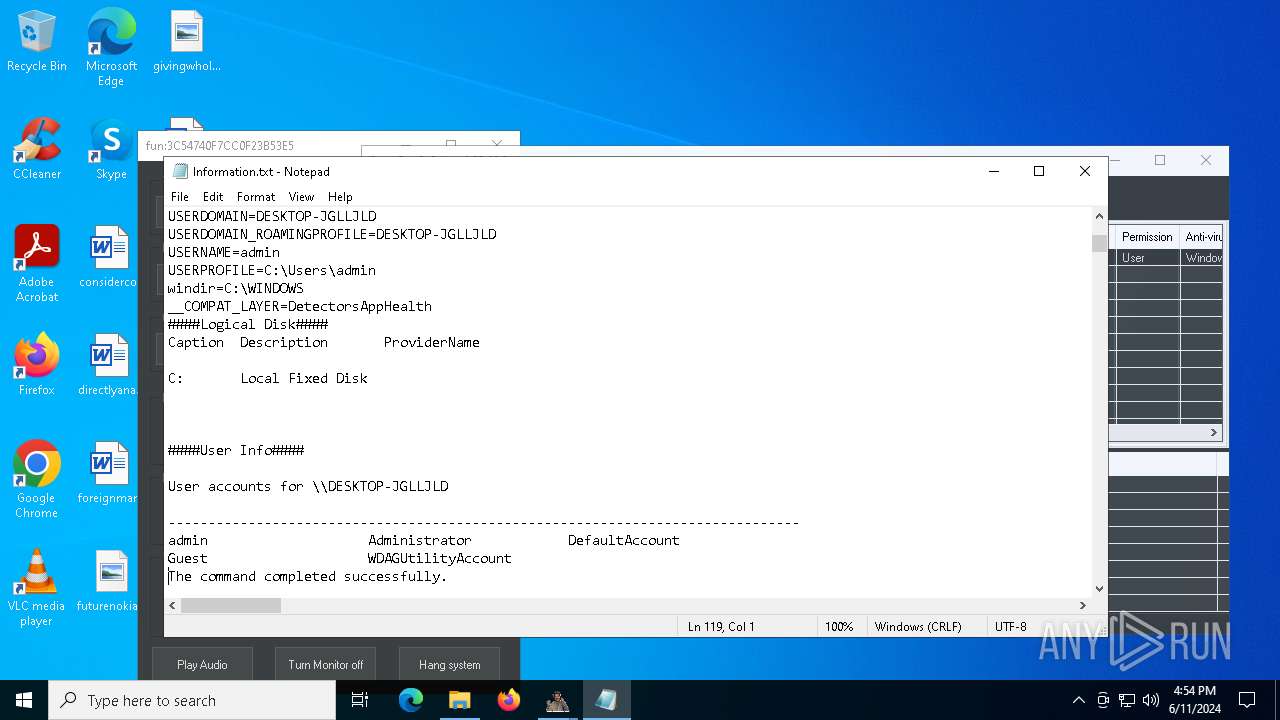Click the #####User Info##### heading text
The height and width of the screenshot is (720, 1280).
pyautogui.click(x=236, y=450)
